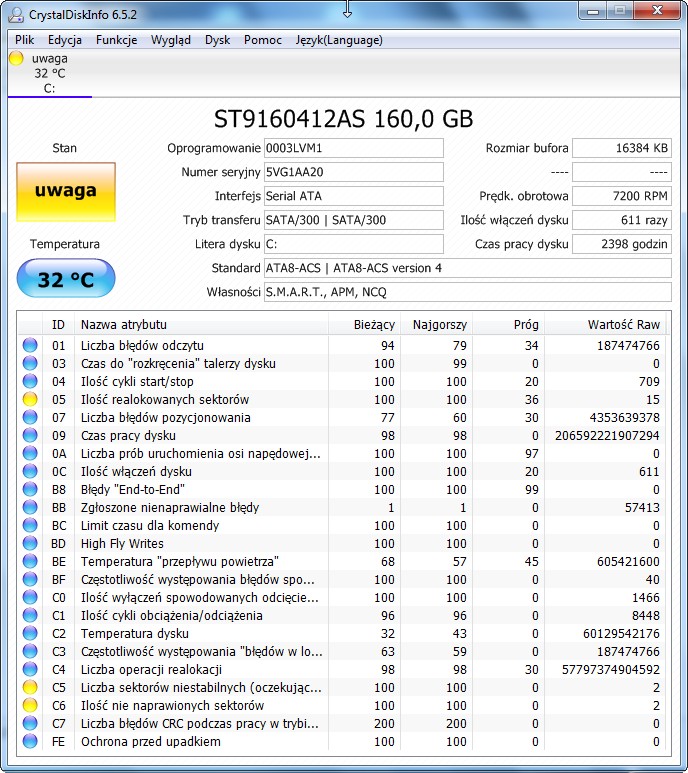
Task: Click the Próg column header
Action: point(509,324)
